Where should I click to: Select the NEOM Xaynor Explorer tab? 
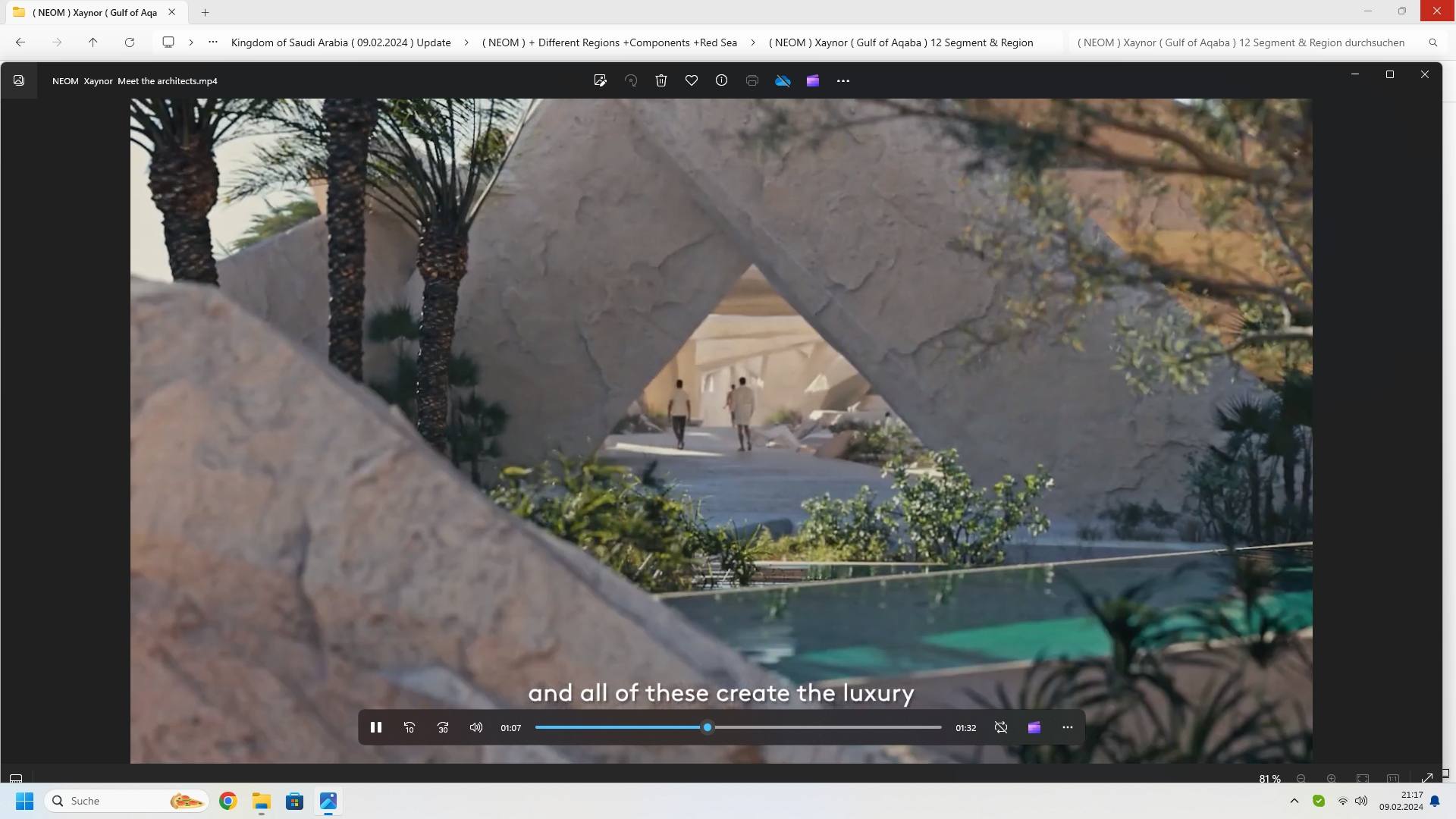(x=95, y=12)
